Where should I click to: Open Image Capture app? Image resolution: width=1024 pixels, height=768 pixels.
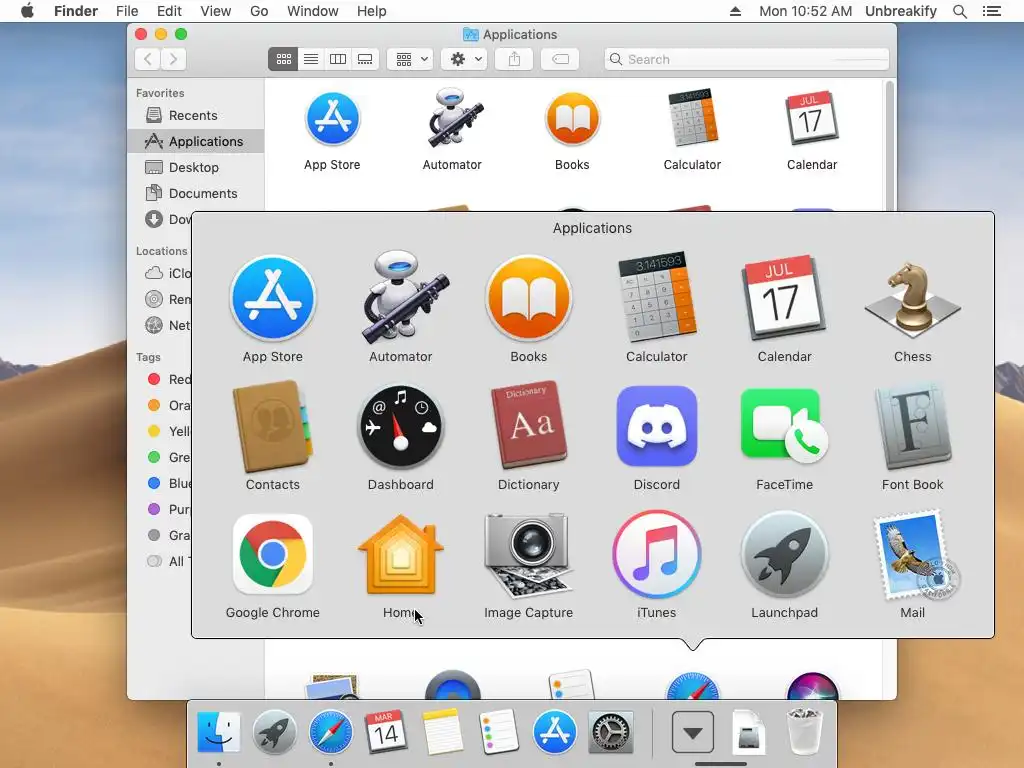[x=528, y=554]
